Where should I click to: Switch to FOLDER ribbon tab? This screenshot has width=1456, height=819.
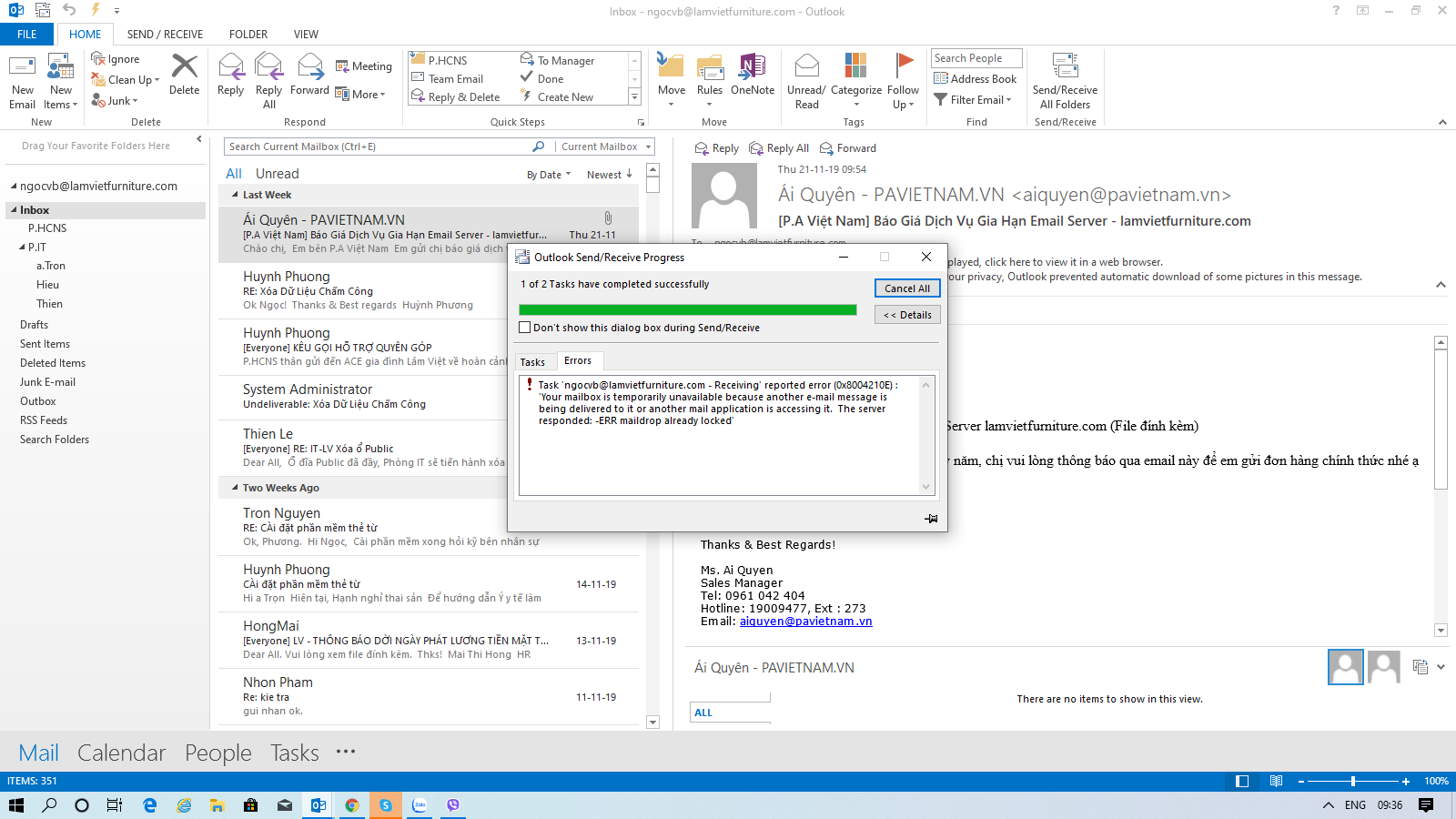click(248, 35)
